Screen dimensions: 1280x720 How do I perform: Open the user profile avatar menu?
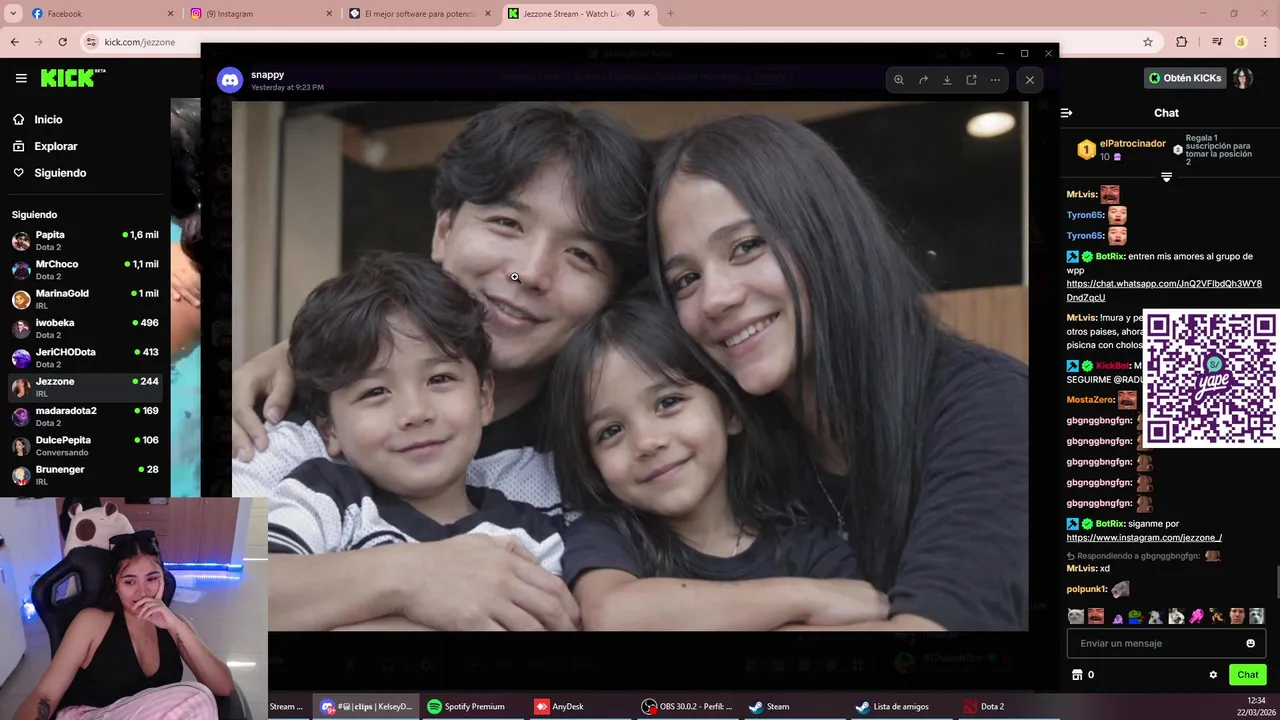(x=1243, y=78)
